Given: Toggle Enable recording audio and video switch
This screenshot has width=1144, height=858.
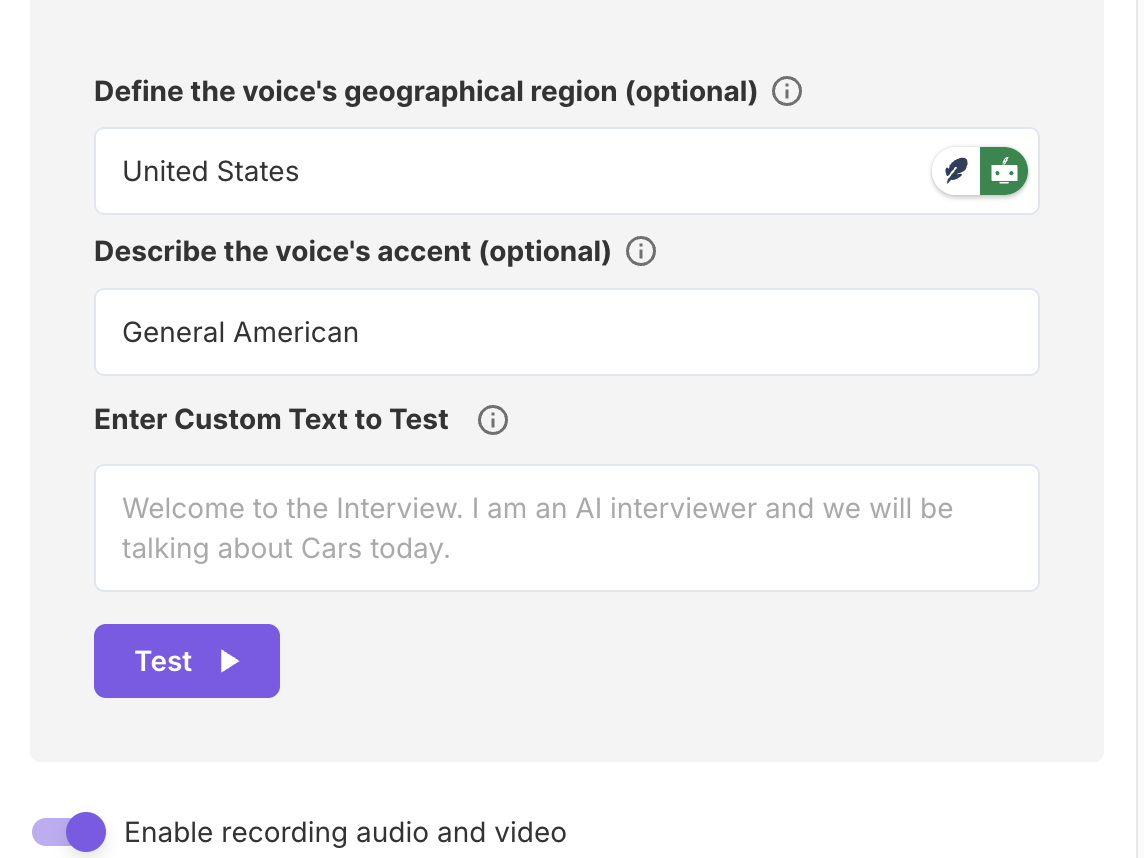Looking at the screenshot, I should click(x=68, y=832).
